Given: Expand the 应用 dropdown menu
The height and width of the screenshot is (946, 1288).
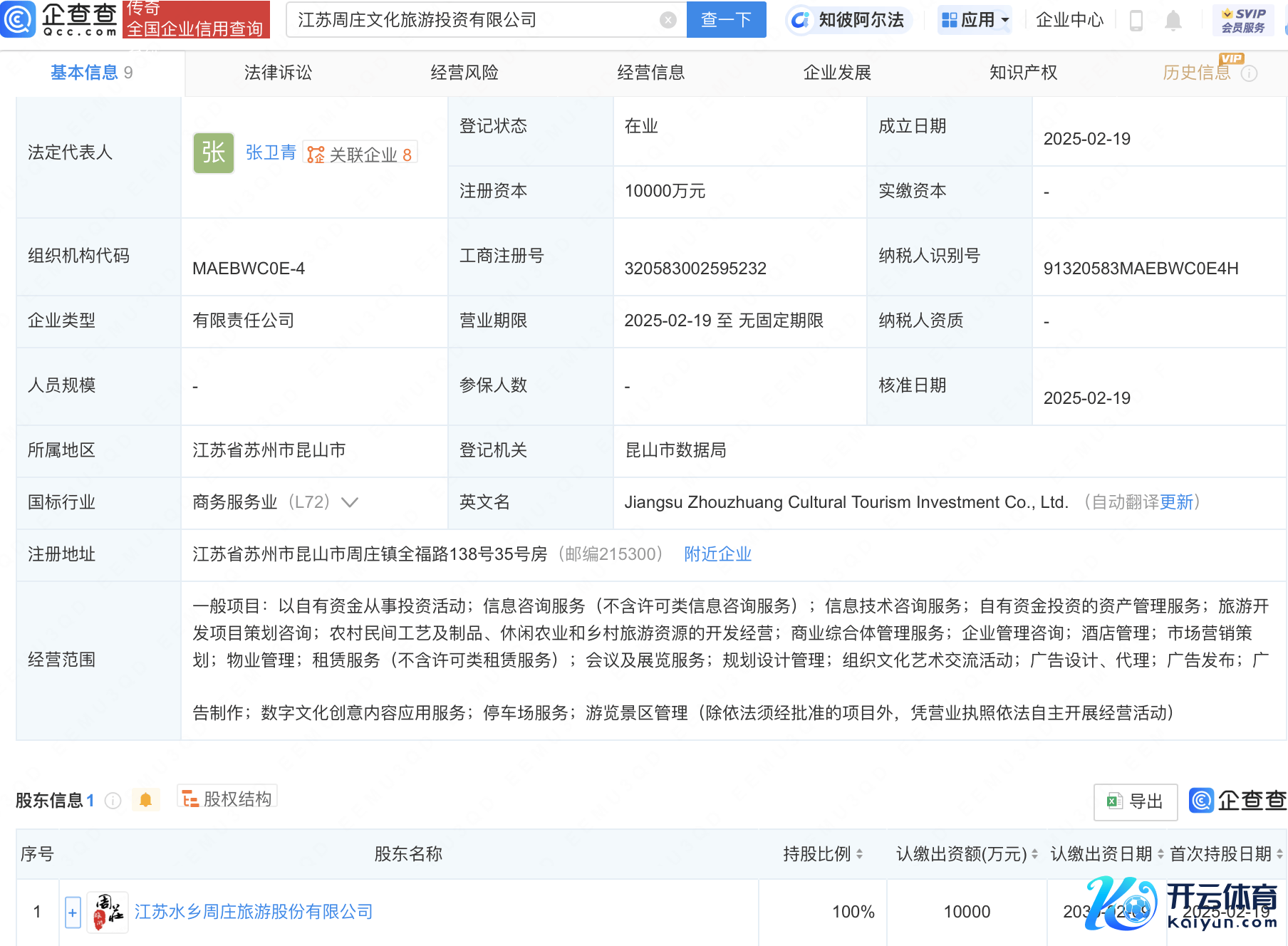Looking at the screenshot, I should 975,20.
